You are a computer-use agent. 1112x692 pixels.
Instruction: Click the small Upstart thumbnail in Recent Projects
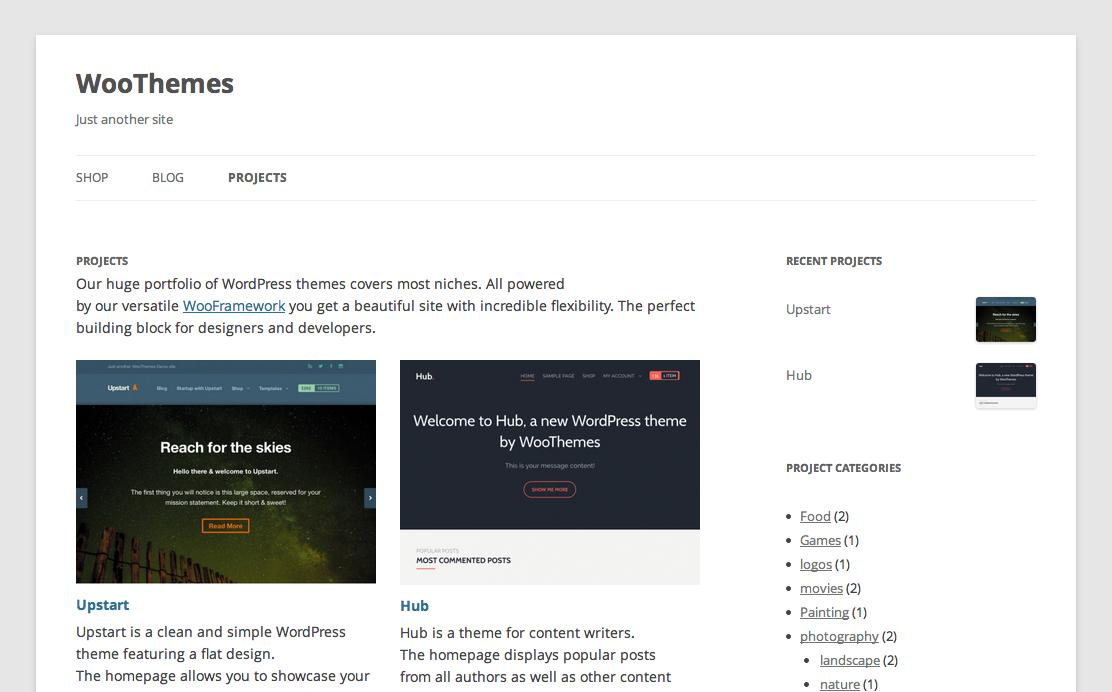click(x=1006, y=320)
